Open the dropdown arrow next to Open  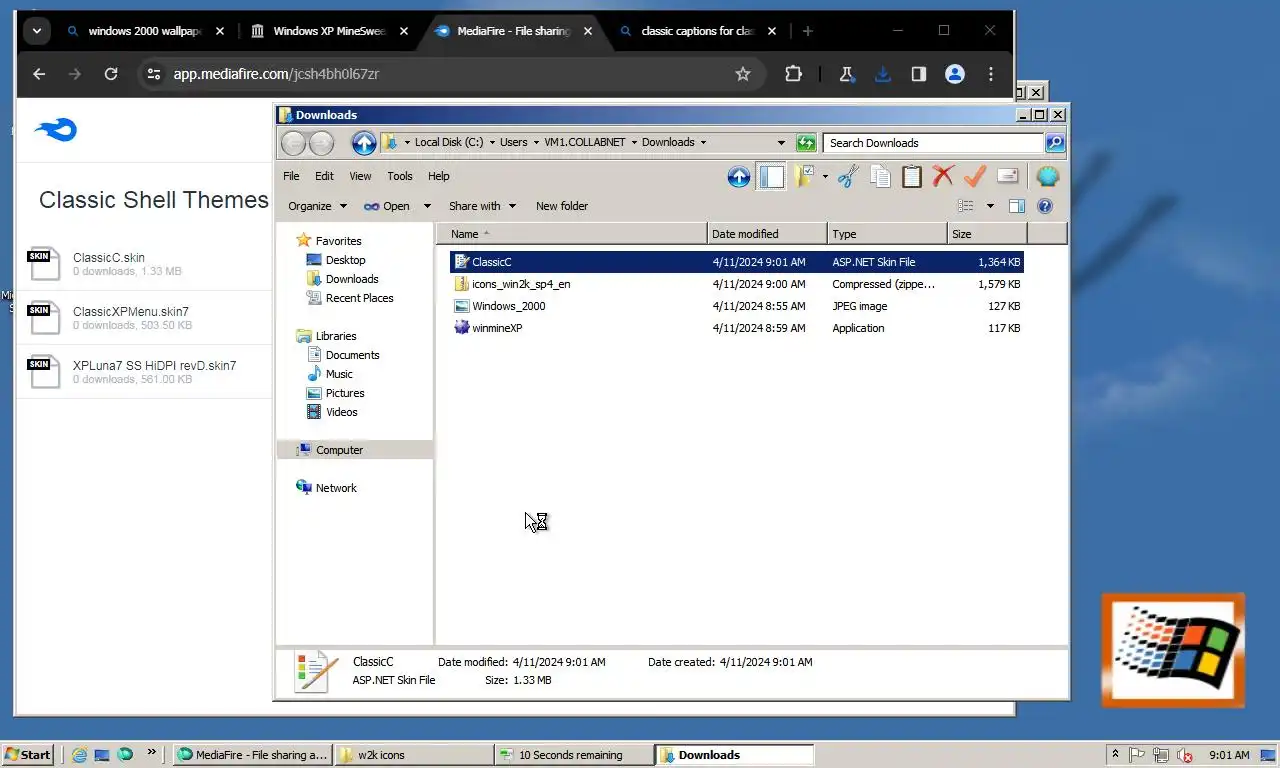(427, 206)
